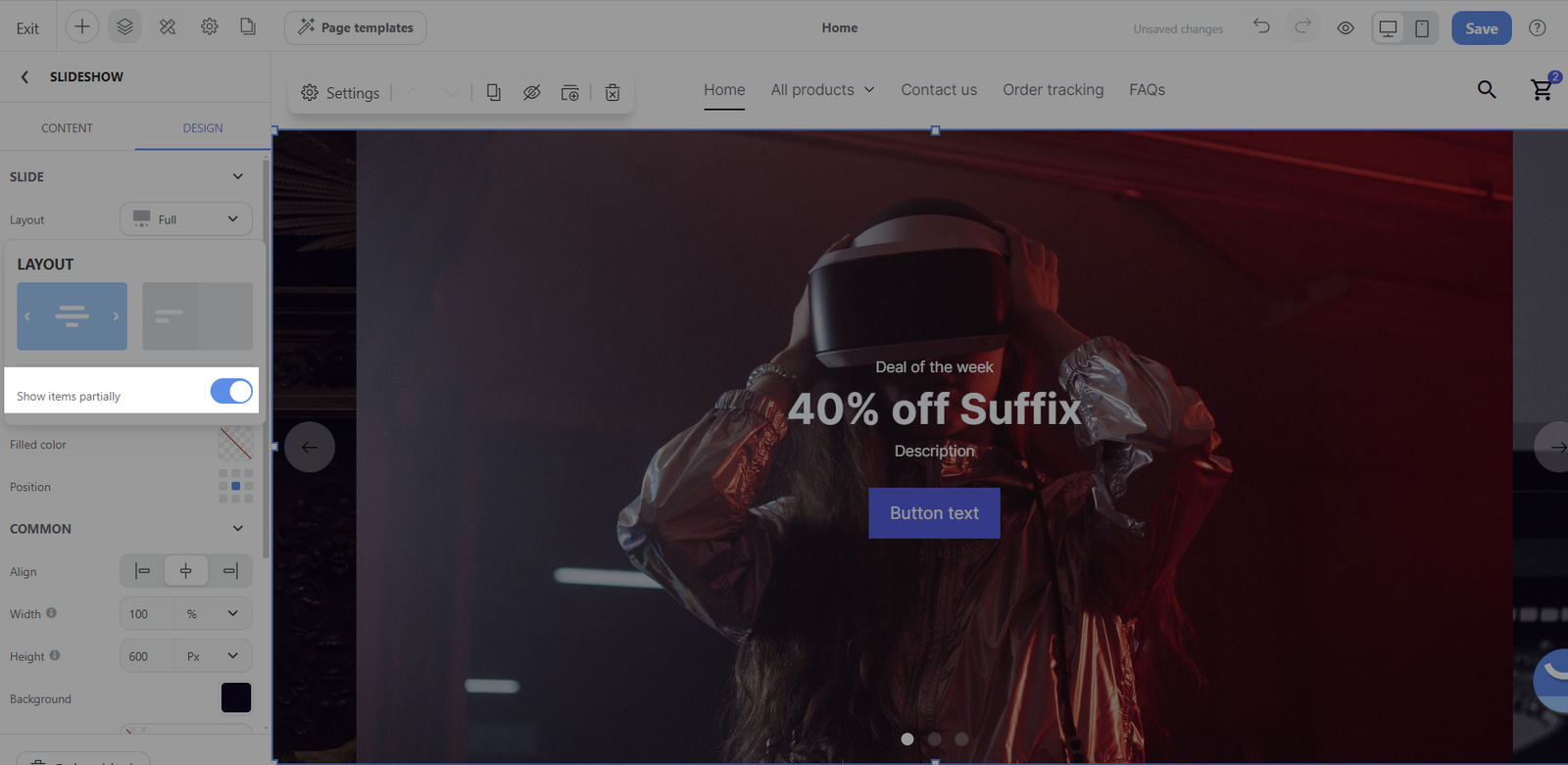Click the slide's Button text button

pos(934,513)
